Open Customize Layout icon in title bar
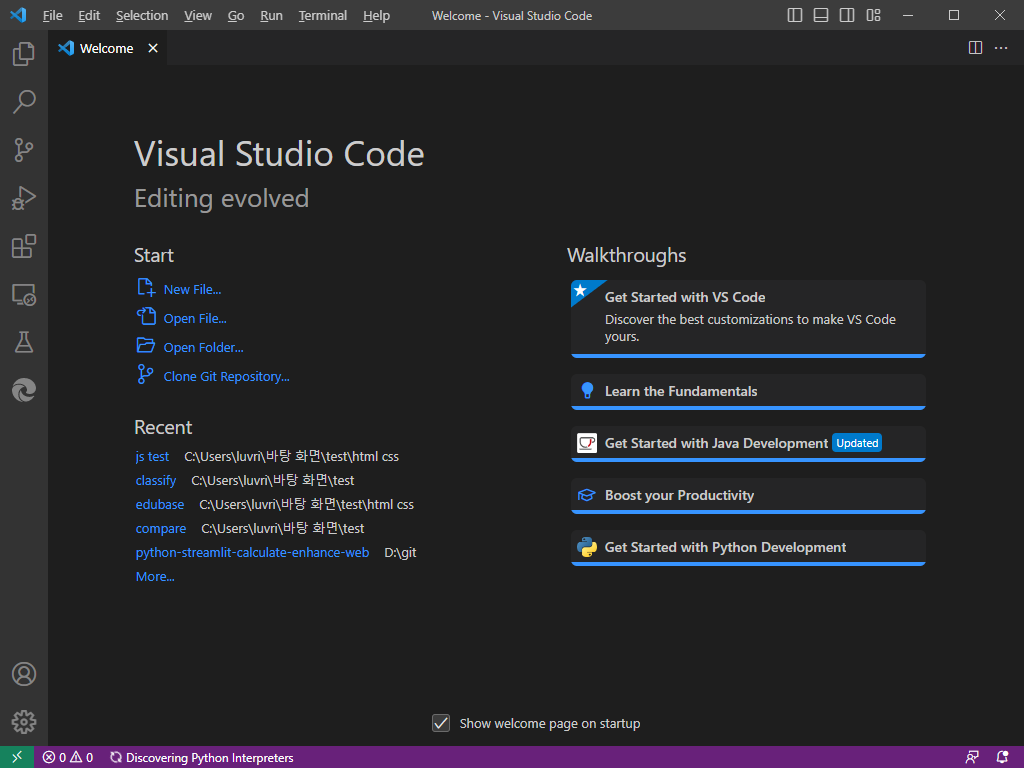Image resolution: width=1024 pixels, height=768 pixels. (x=874, y=15)
